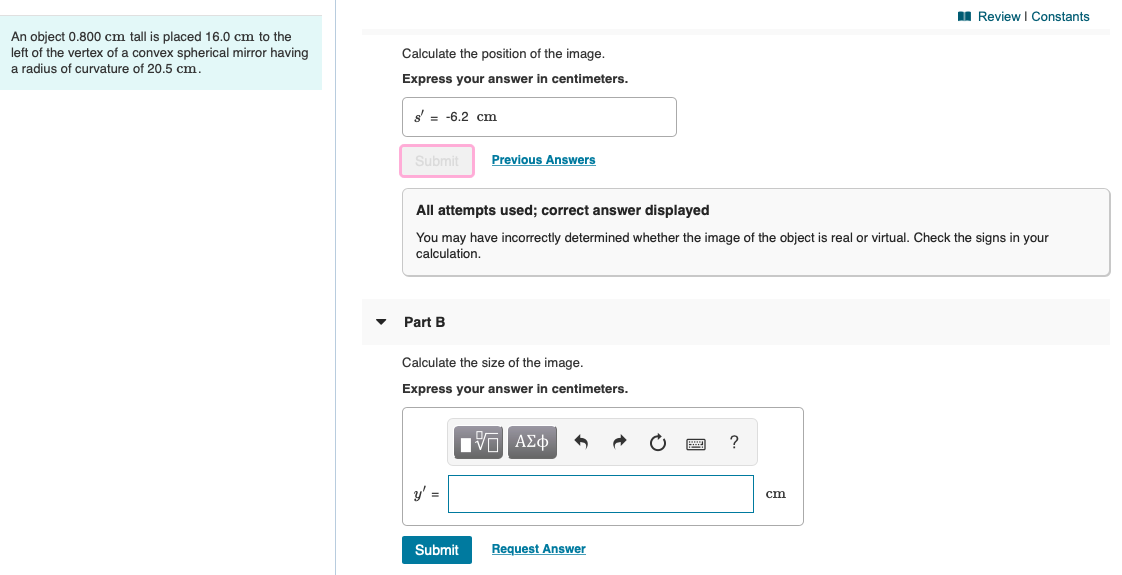Submit the Part B answer
This screenshot has width=1122, height=575.
(x=436, y=549)
